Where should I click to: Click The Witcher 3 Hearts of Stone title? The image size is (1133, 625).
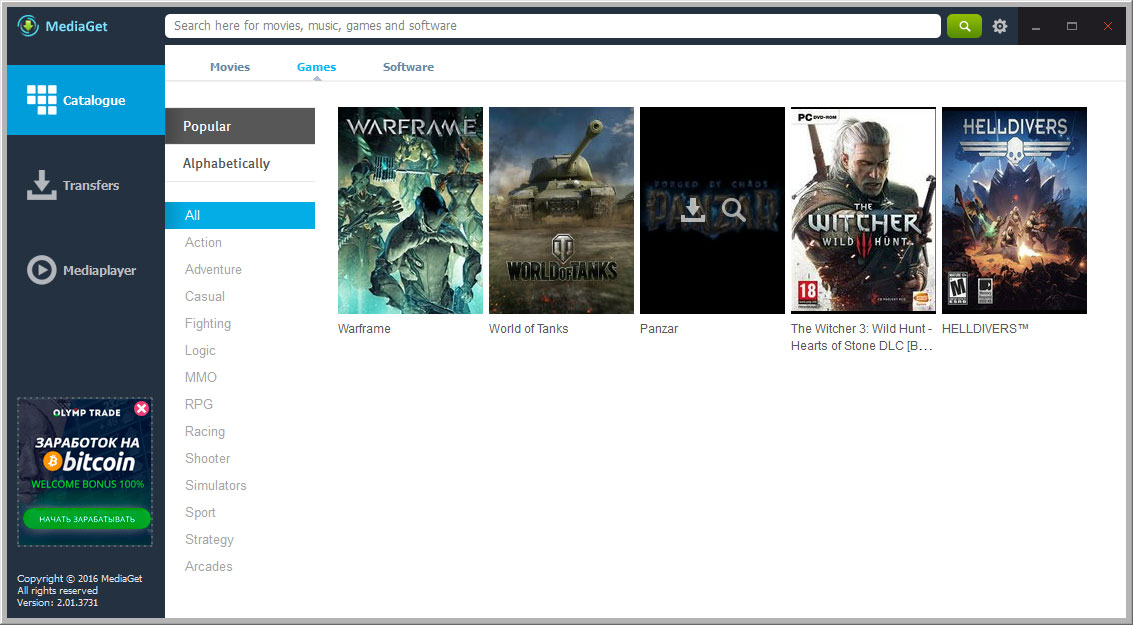tap(862, 337)
